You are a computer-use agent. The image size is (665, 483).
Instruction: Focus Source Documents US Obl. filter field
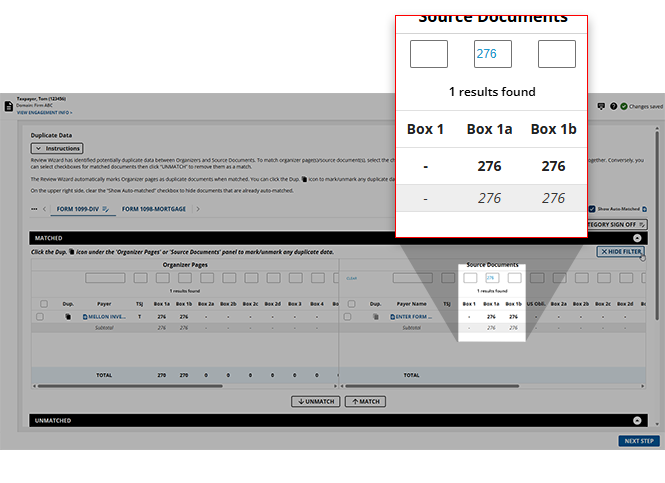(x=537, y=278)
